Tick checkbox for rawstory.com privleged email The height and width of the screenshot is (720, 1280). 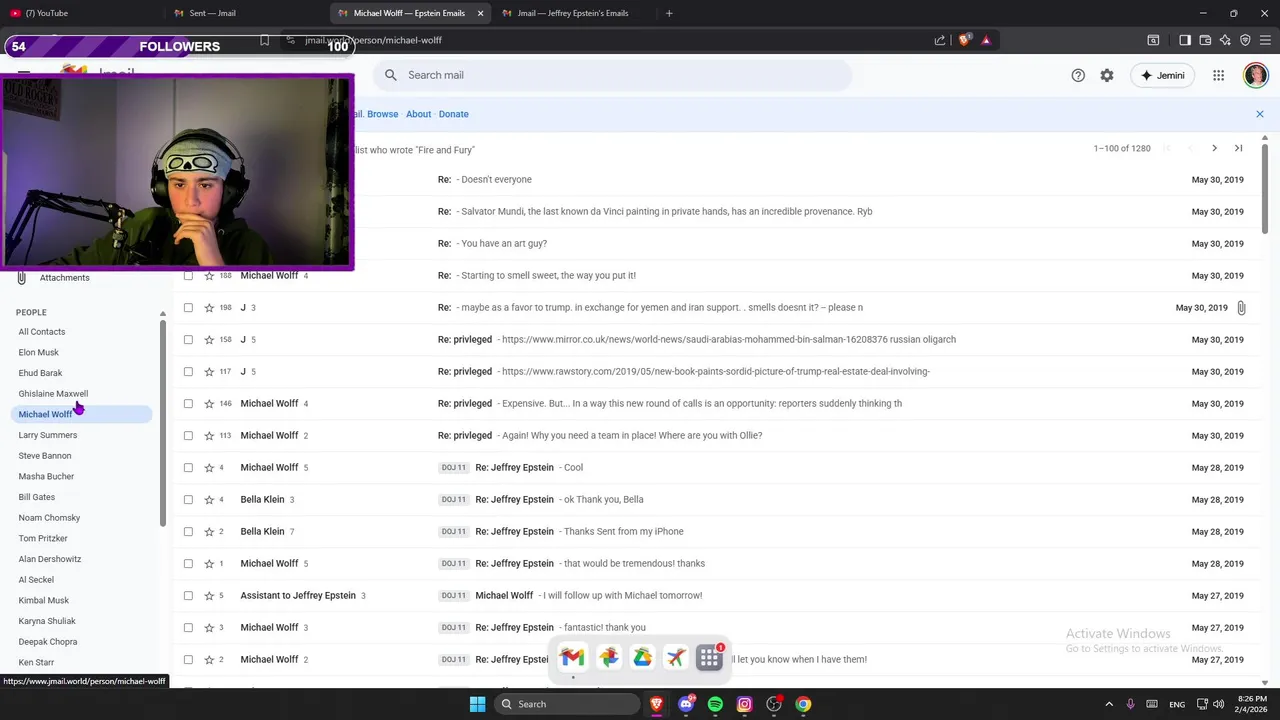tap(188, 371)
